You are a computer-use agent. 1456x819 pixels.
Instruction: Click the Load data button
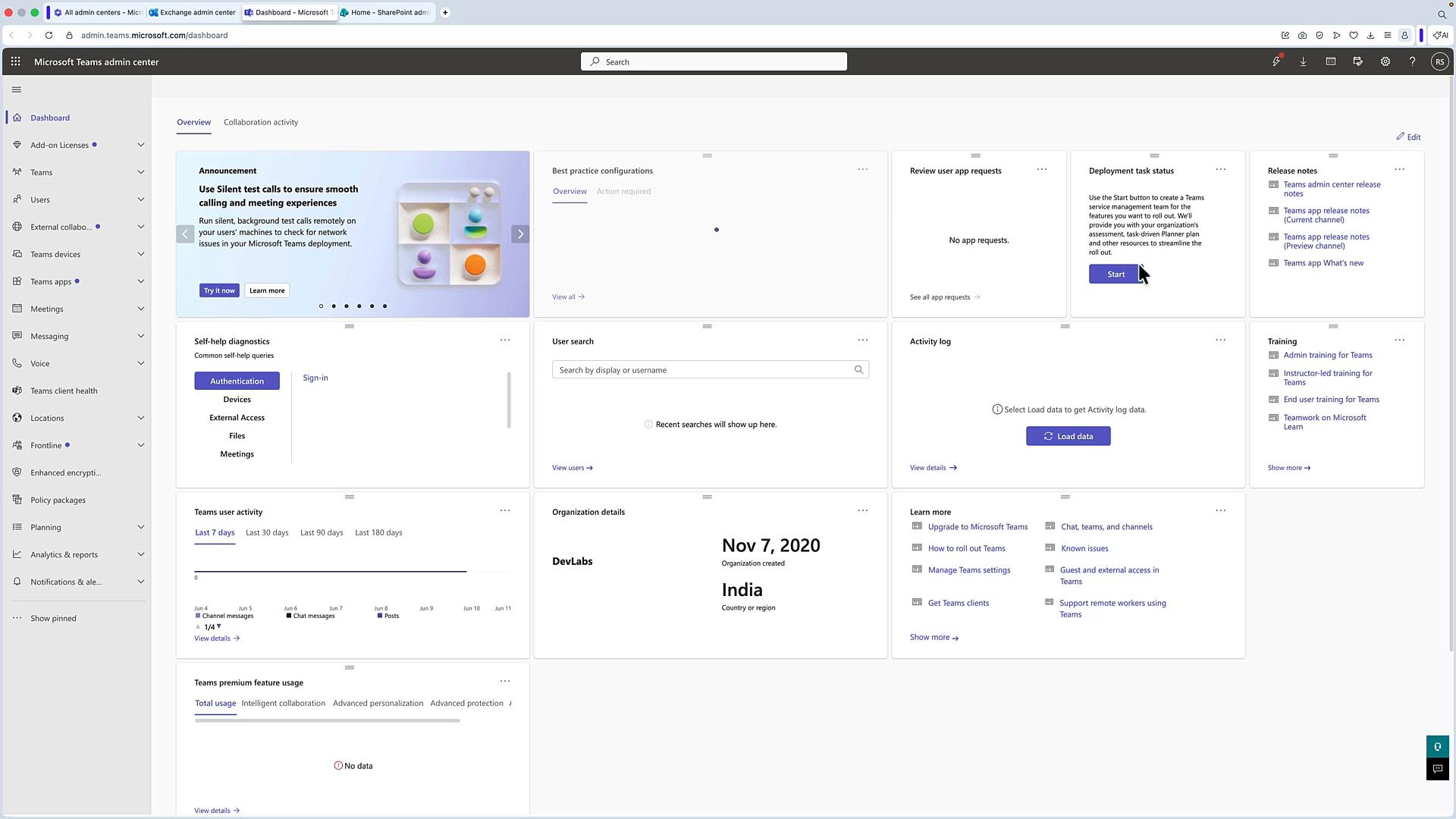(1068, 436)
